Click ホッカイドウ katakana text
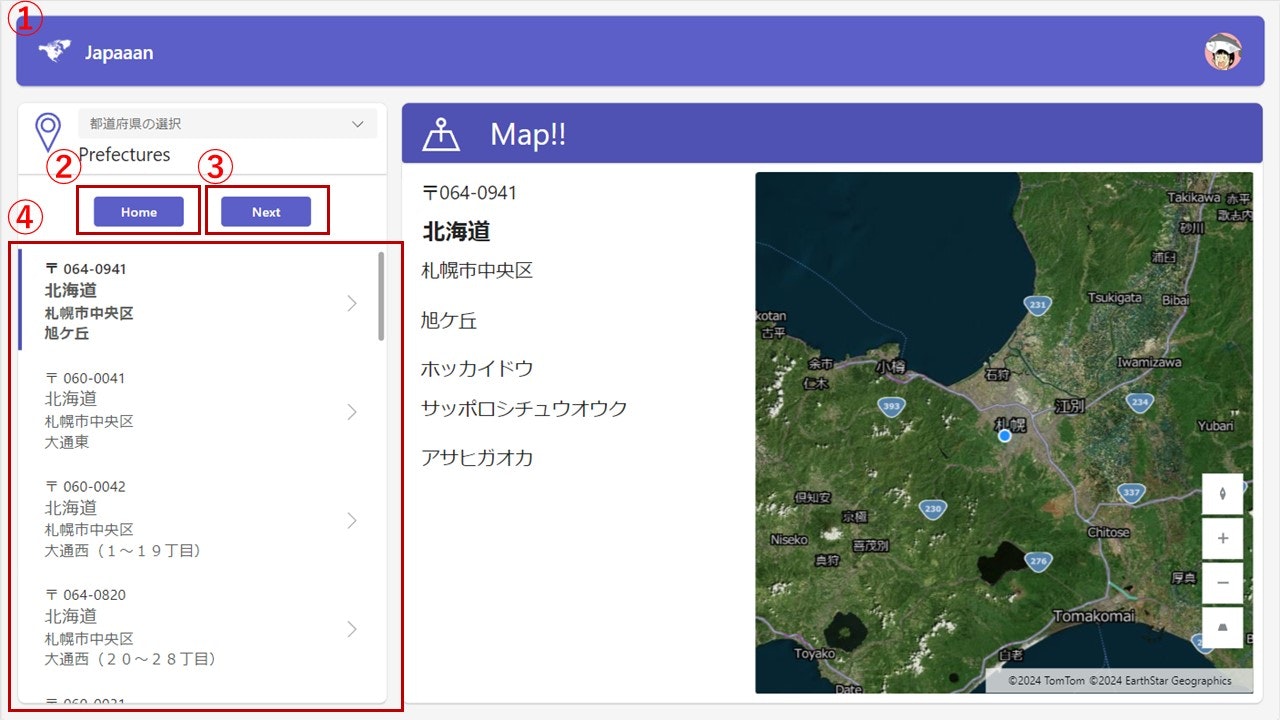Viewport: 1280px width, 720px height. point(477,368)
